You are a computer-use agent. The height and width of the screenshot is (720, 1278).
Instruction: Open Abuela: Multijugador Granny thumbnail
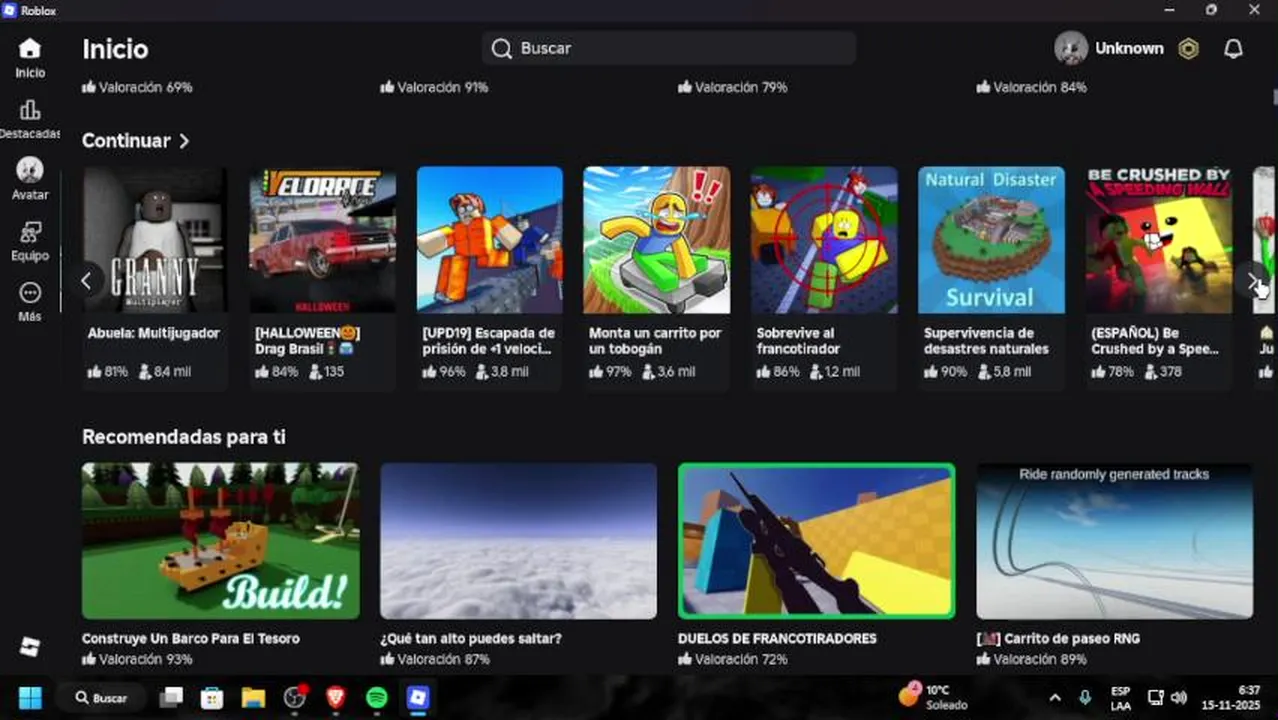point(155,240)
